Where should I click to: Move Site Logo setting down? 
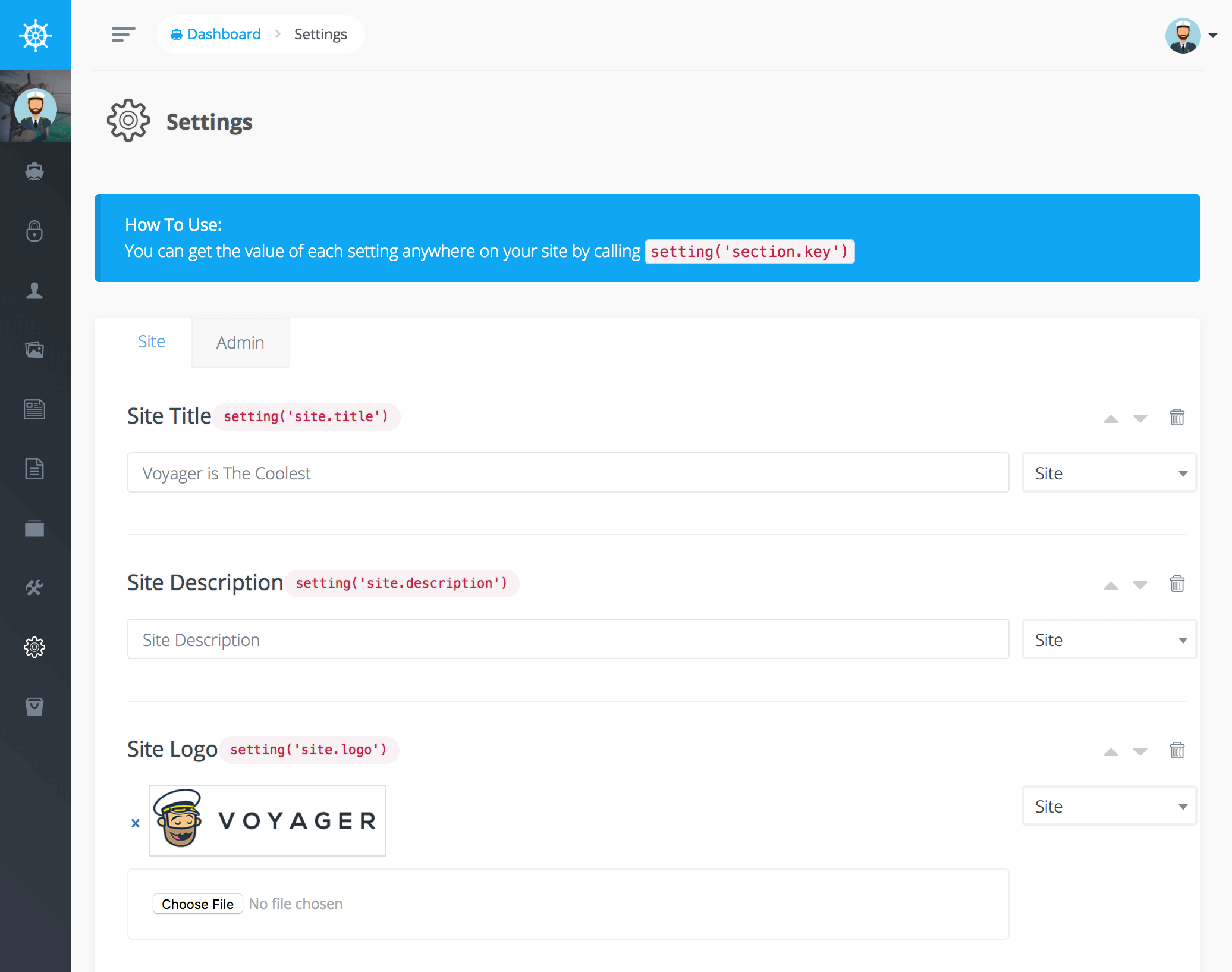(1140, 751)
